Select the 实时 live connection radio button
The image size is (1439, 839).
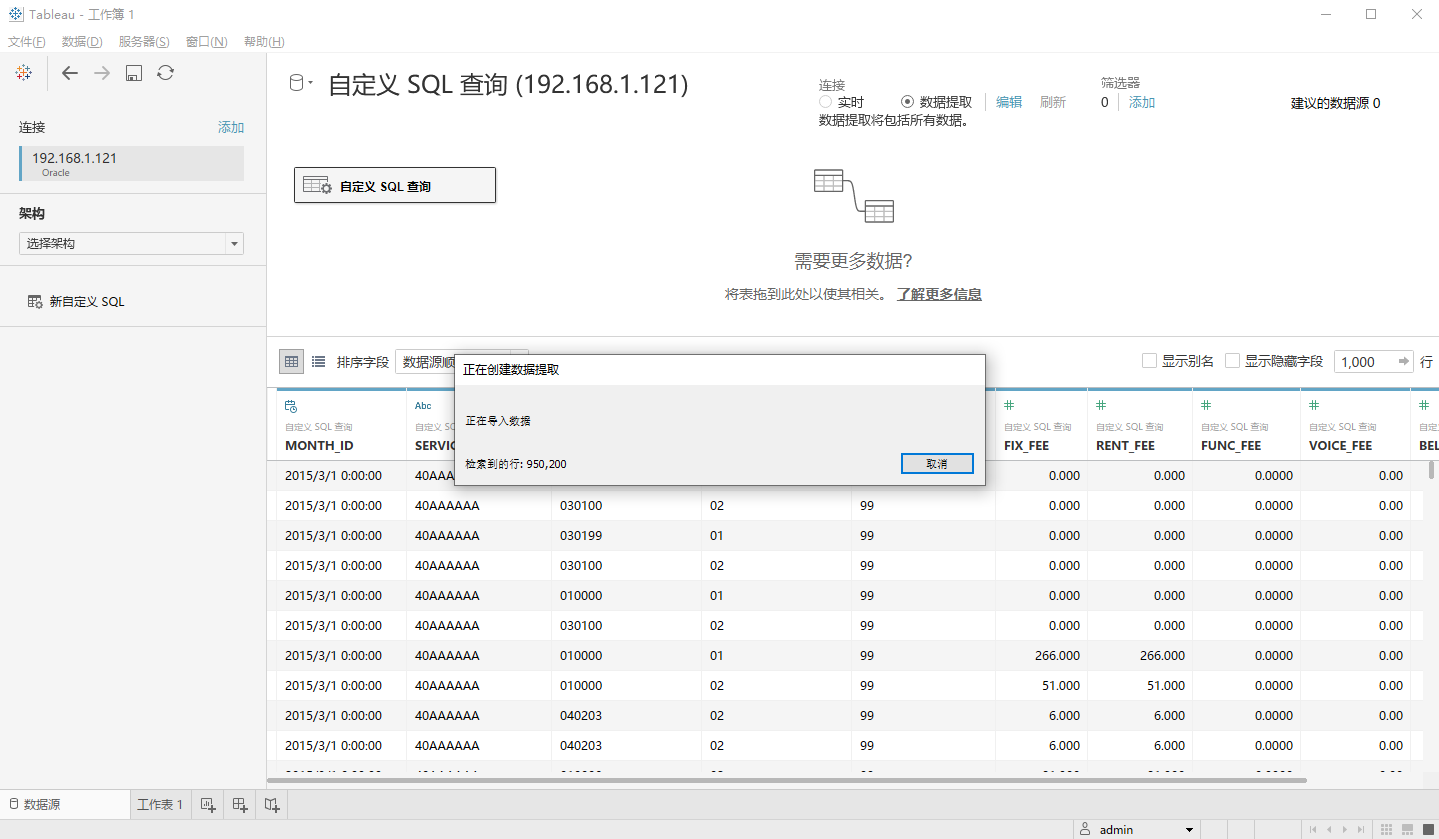[825, 102]
